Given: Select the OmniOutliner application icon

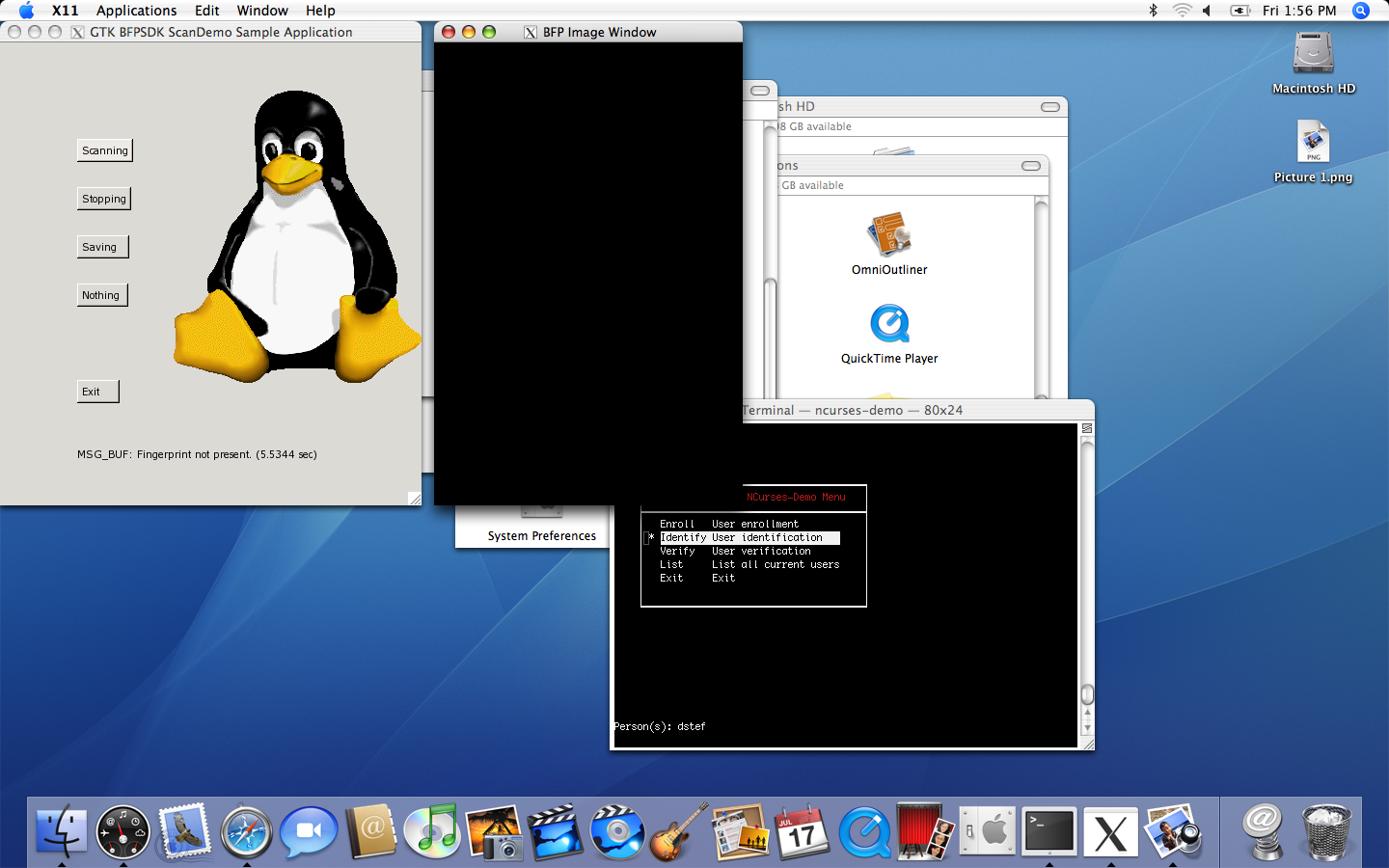Looking at the screenshot, I should [889, 235].
